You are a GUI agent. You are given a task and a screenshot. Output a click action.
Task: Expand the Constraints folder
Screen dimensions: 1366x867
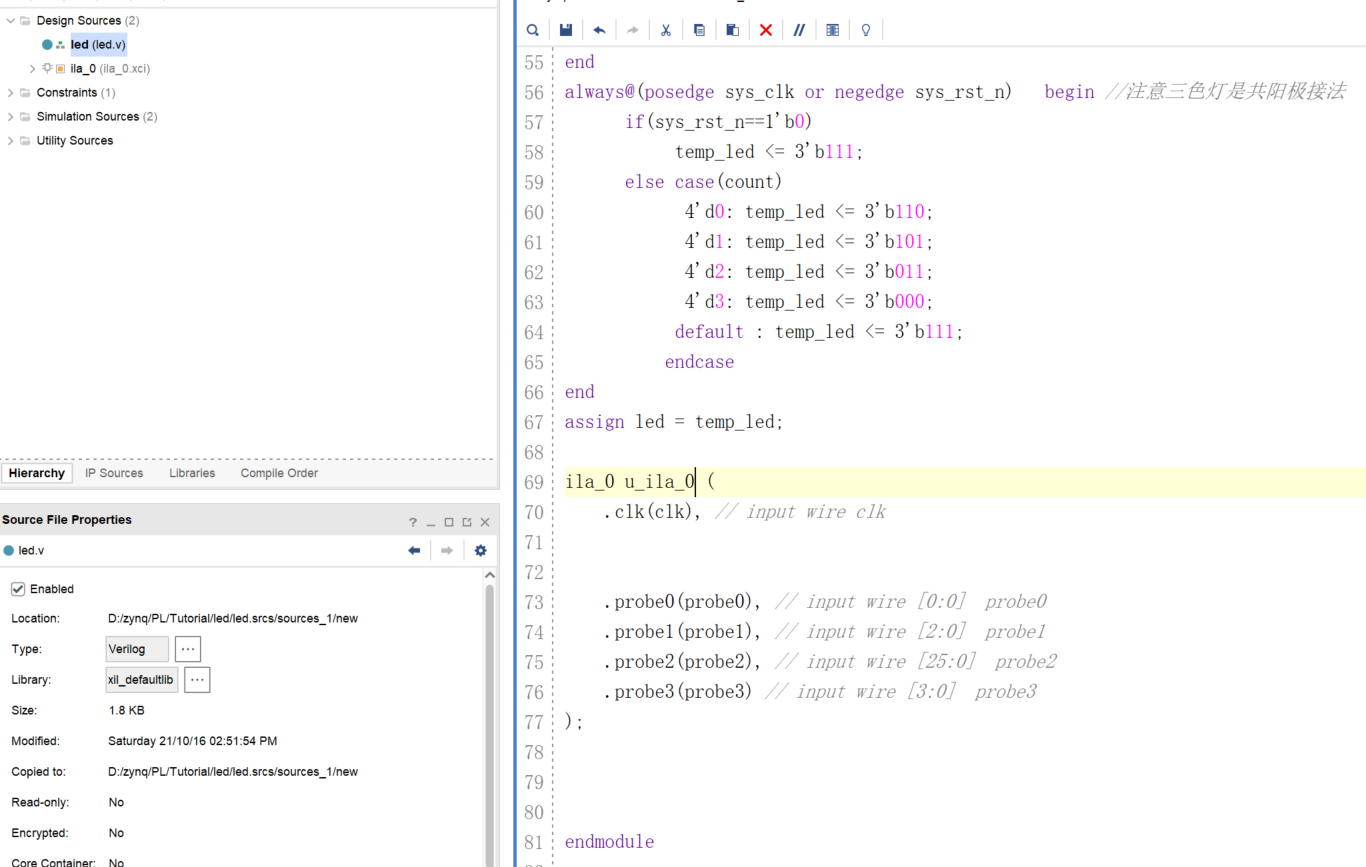(10, 92)
